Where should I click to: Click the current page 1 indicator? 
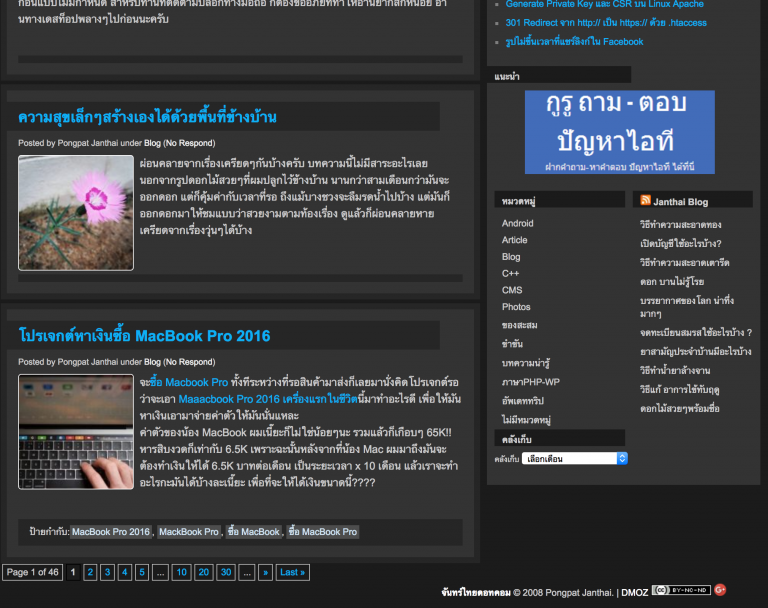tap(73, 572)
